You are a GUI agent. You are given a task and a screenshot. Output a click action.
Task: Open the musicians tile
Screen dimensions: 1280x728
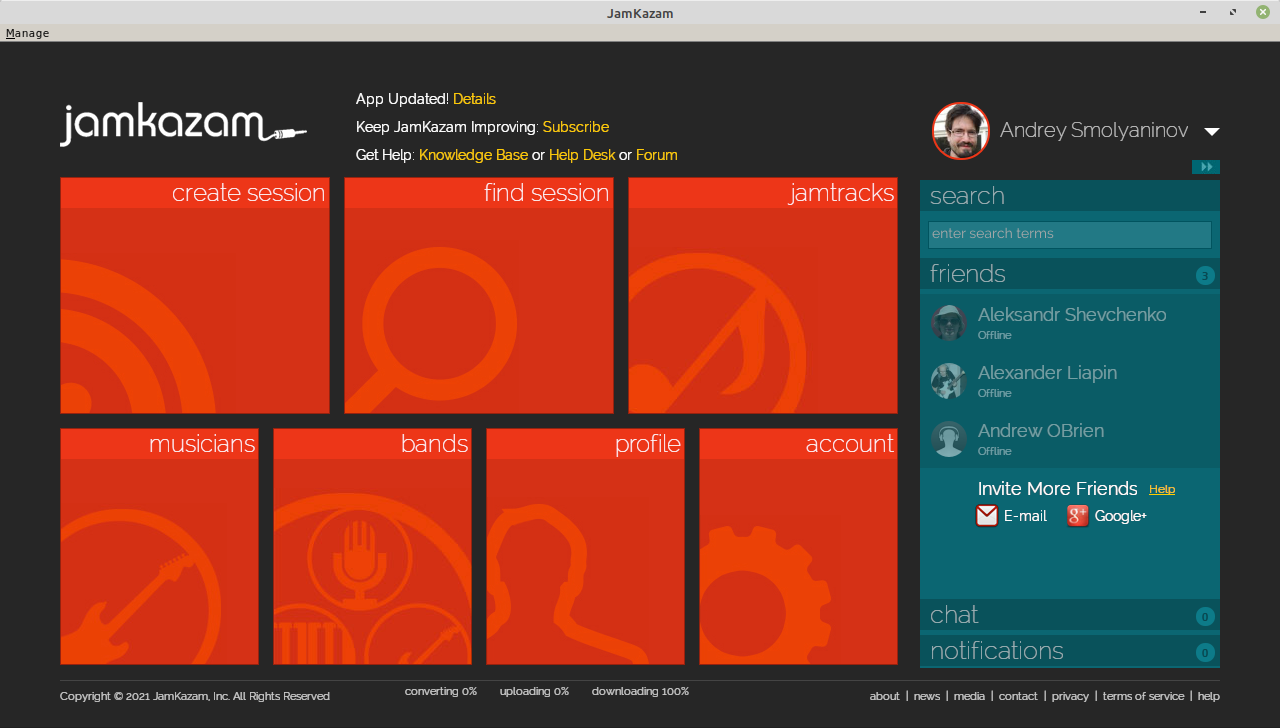pyautogui.click(x=159, y=546)
